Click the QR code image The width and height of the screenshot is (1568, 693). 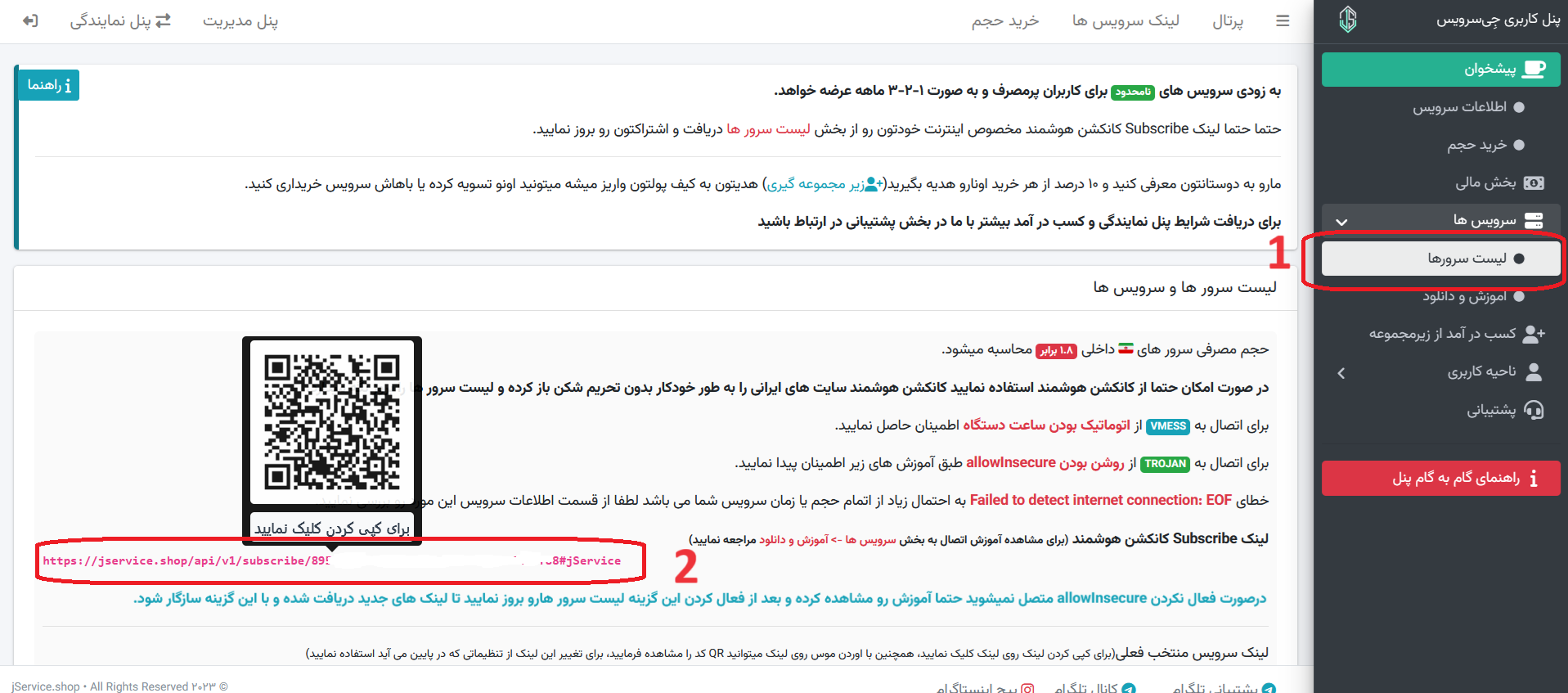[331, 422]
